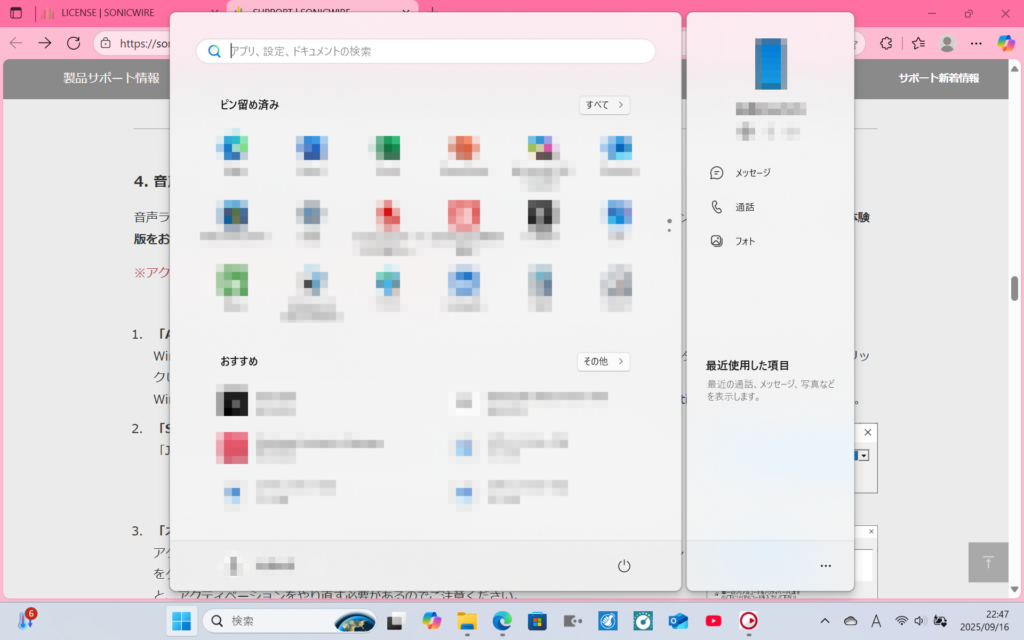
Task: Show hidden system tray icons chevron
Action: pos(825,621)
